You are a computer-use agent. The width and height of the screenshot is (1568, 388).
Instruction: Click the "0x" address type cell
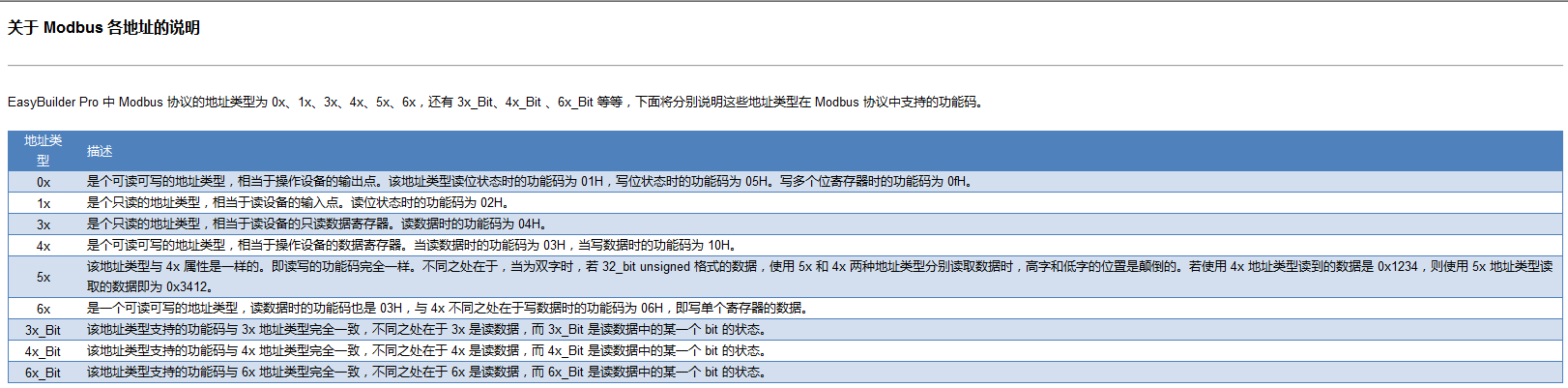44,182
